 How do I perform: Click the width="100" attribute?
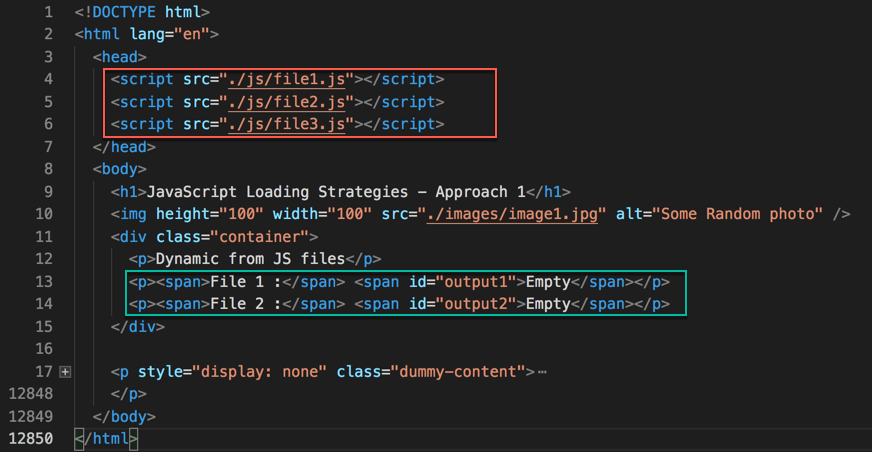(x=322, y=214)
